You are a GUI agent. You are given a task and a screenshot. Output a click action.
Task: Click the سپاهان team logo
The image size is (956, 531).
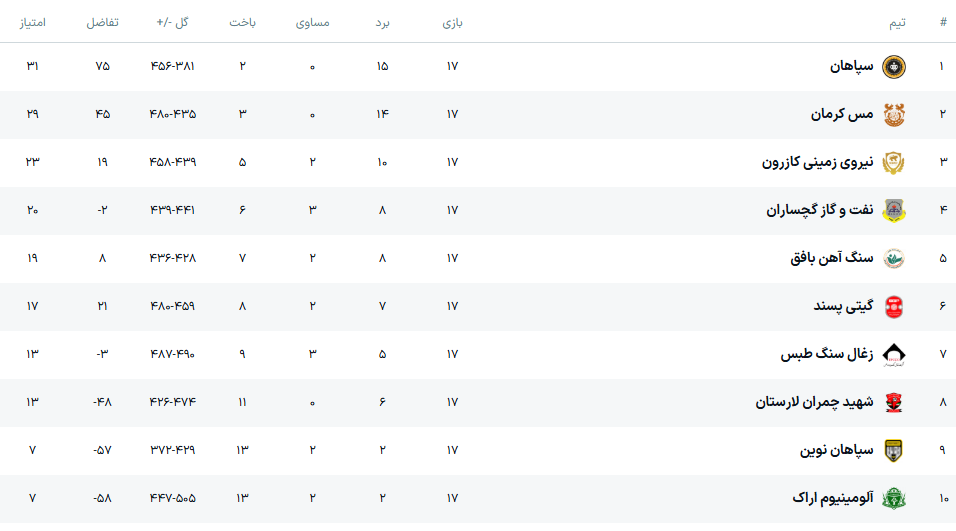(x=893, y=67)
